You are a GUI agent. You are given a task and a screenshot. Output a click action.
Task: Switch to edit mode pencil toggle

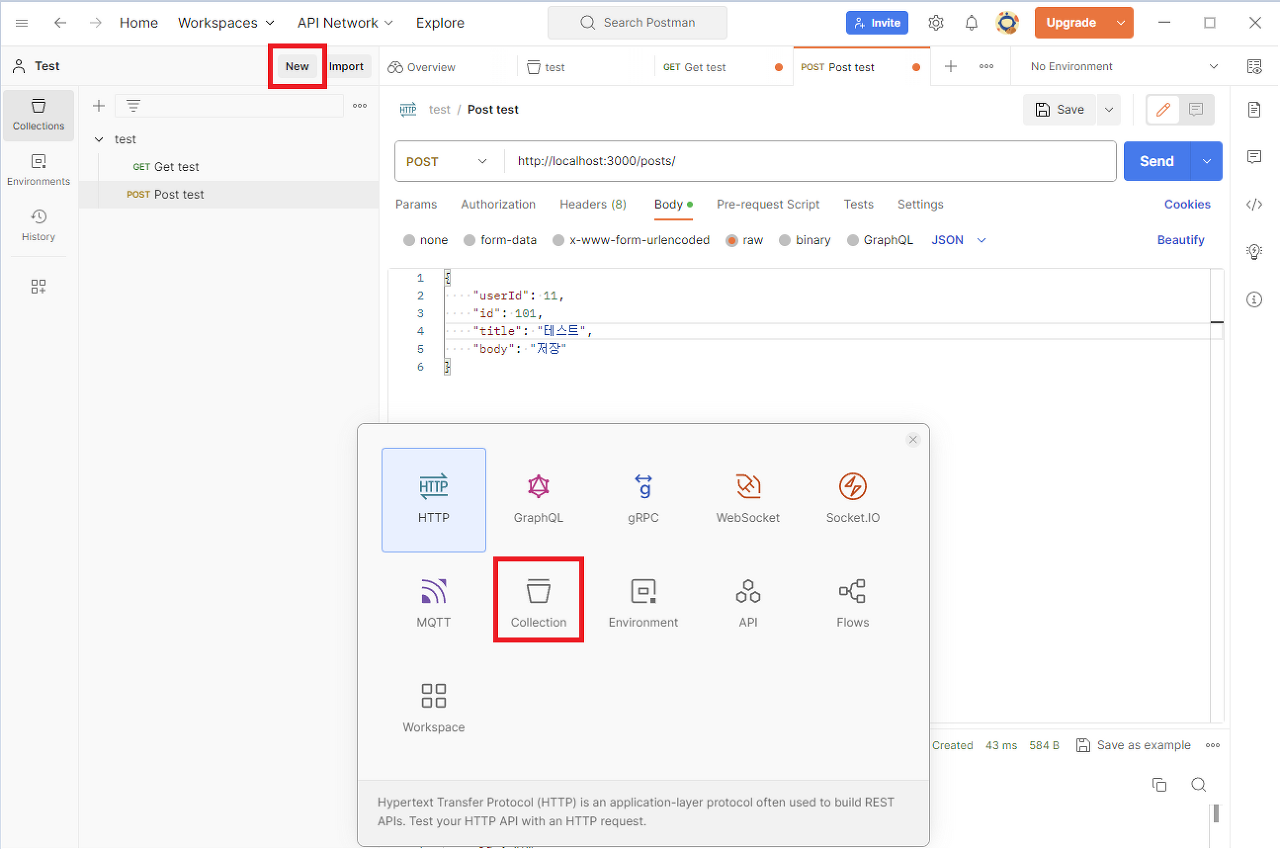[1163, 110]
